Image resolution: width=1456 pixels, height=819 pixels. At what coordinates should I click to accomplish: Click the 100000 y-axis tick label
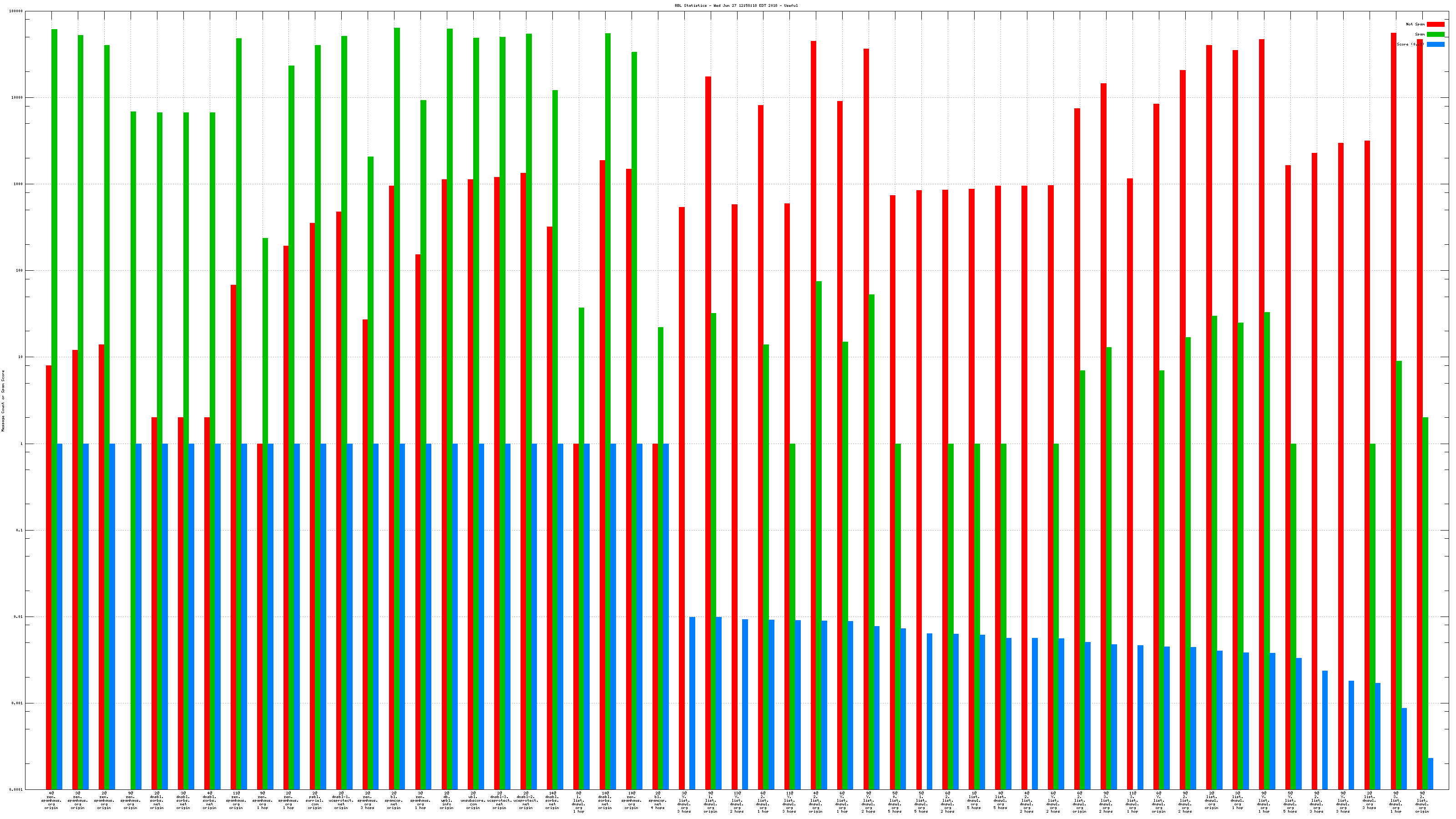tap(16, 11)
